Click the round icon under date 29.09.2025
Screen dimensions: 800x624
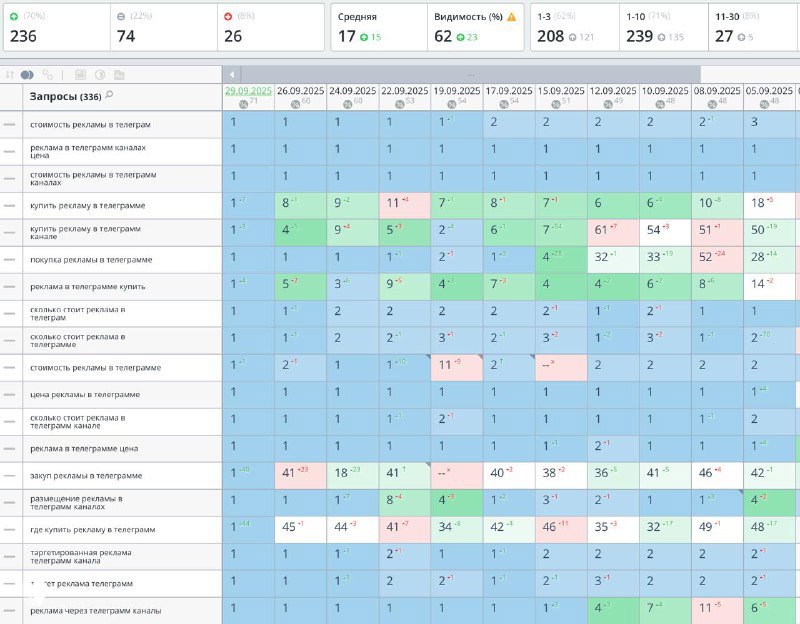pos(243,104)
